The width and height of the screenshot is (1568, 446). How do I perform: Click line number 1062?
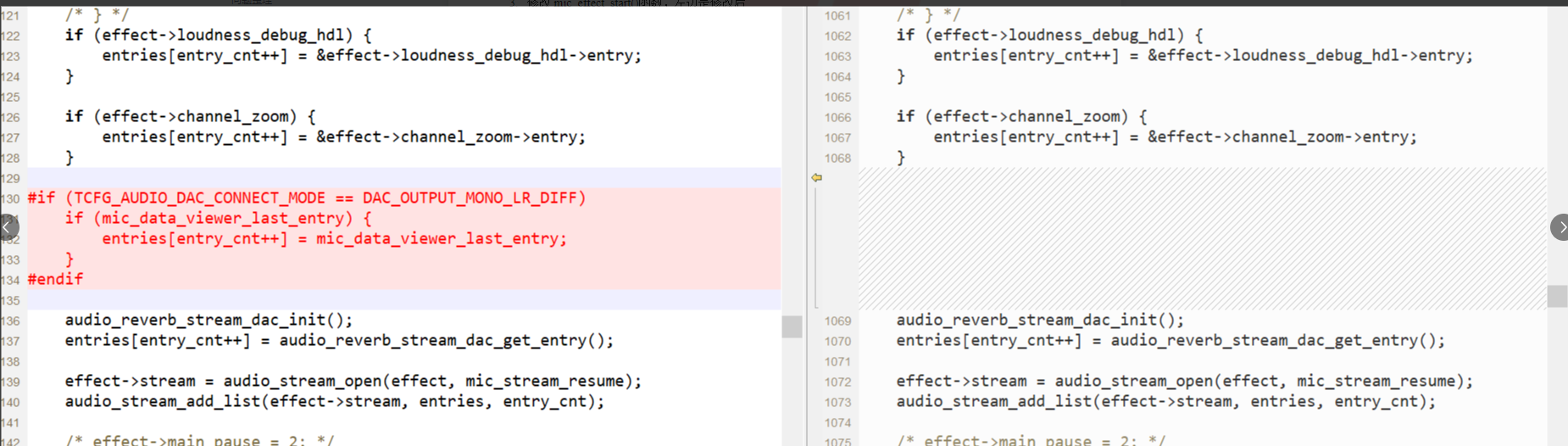pos(837,36)
